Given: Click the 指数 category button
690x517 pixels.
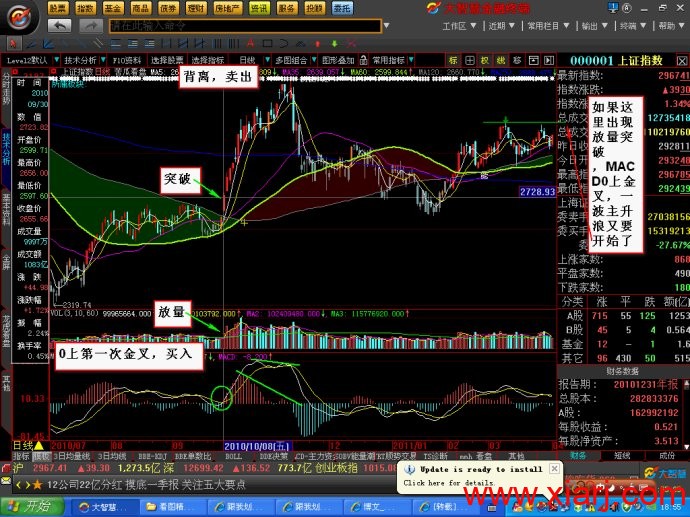Looking at the screenshot, I should pos(85,8).
